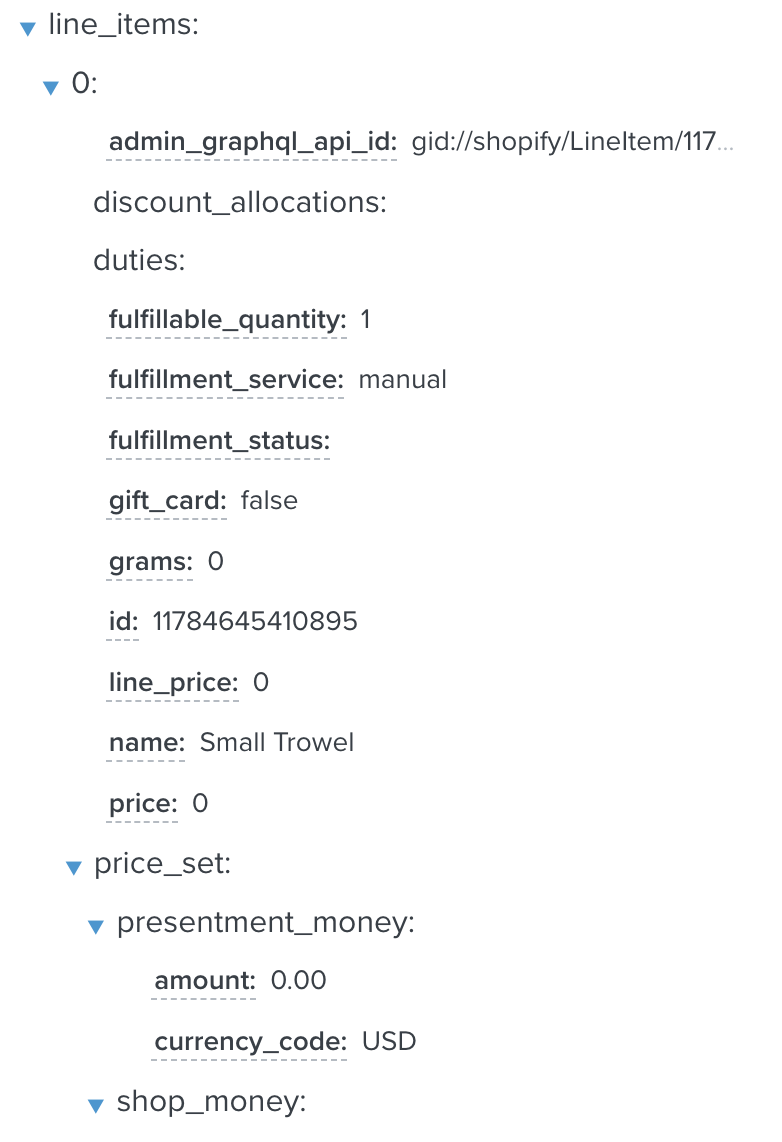Click the triangle beside shop_money
Screen dimensions: 782x1142
(x=96, y=1104)
